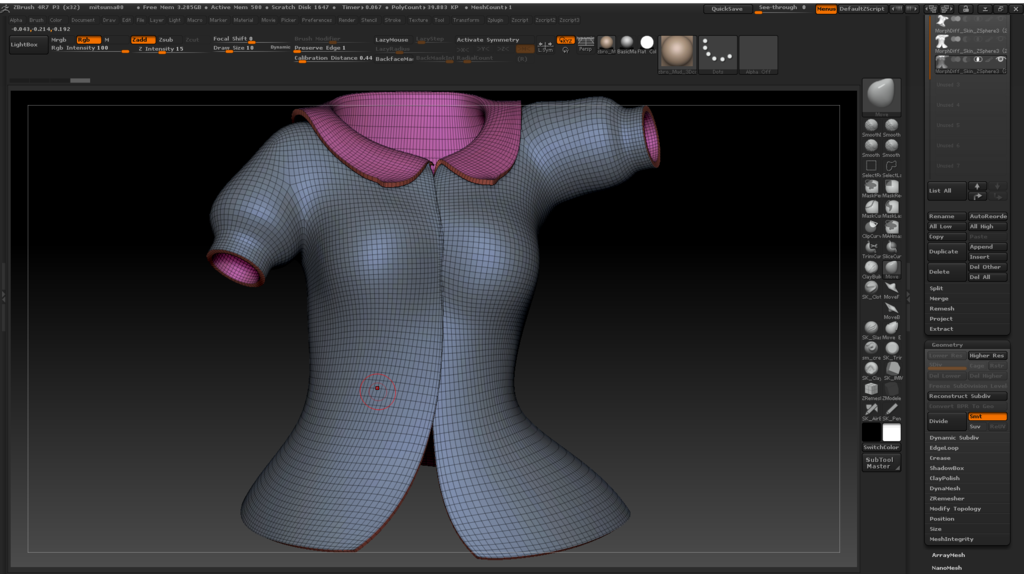Move the subtool up with arrow icon
Screen dimensions: 1024x574
tap(977, 187)
